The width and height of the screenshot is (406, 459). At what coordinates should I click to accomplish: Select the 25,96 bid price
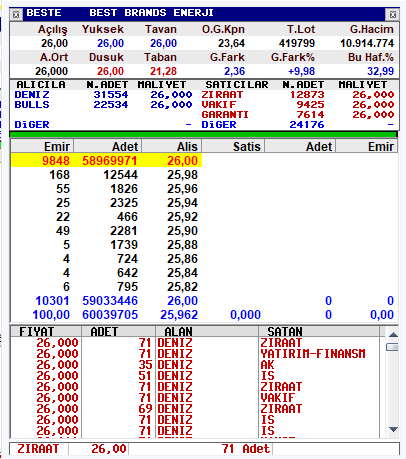tap(182, 189)
